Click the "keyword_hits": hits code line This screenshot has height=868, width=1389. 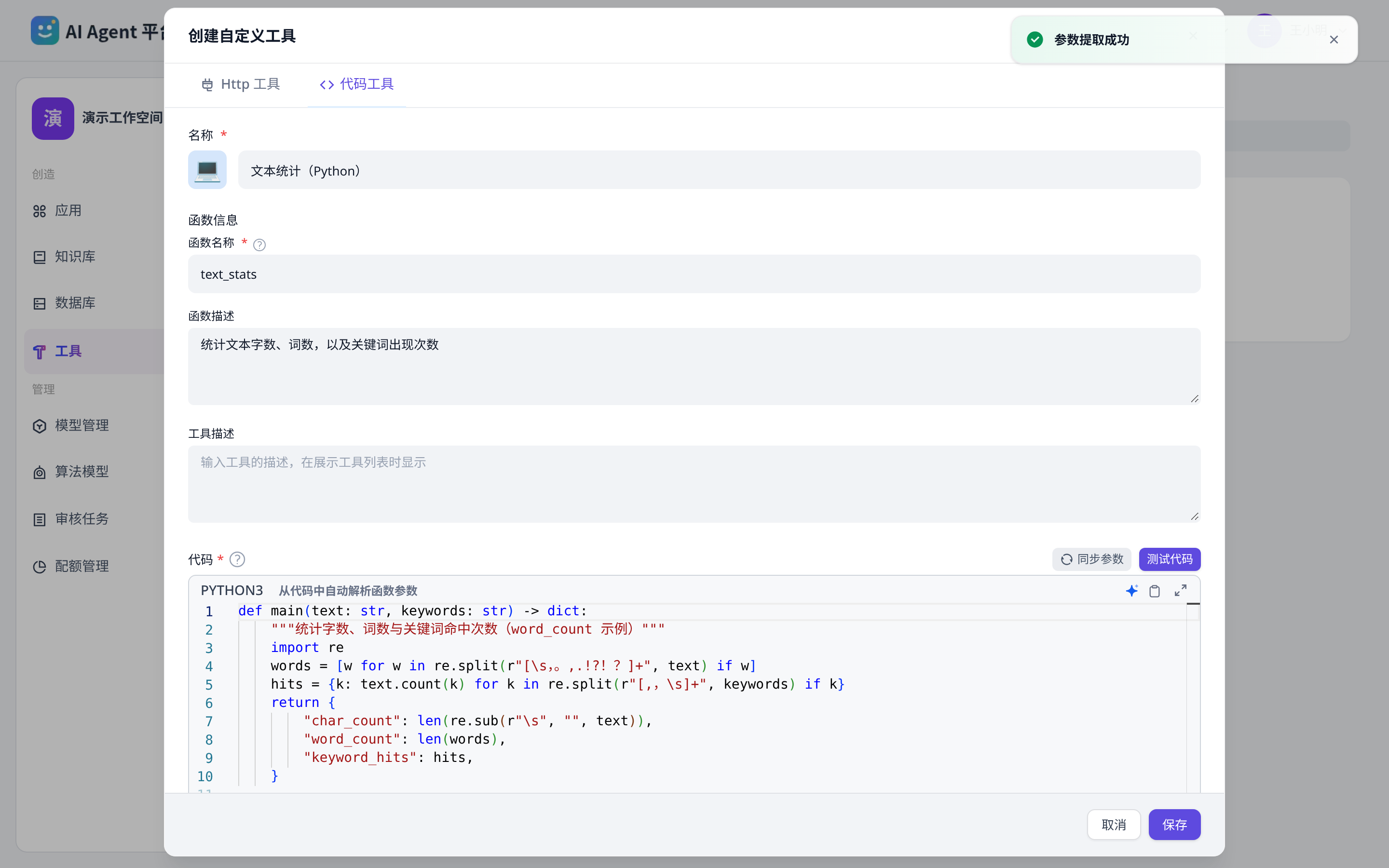[388, 758]
